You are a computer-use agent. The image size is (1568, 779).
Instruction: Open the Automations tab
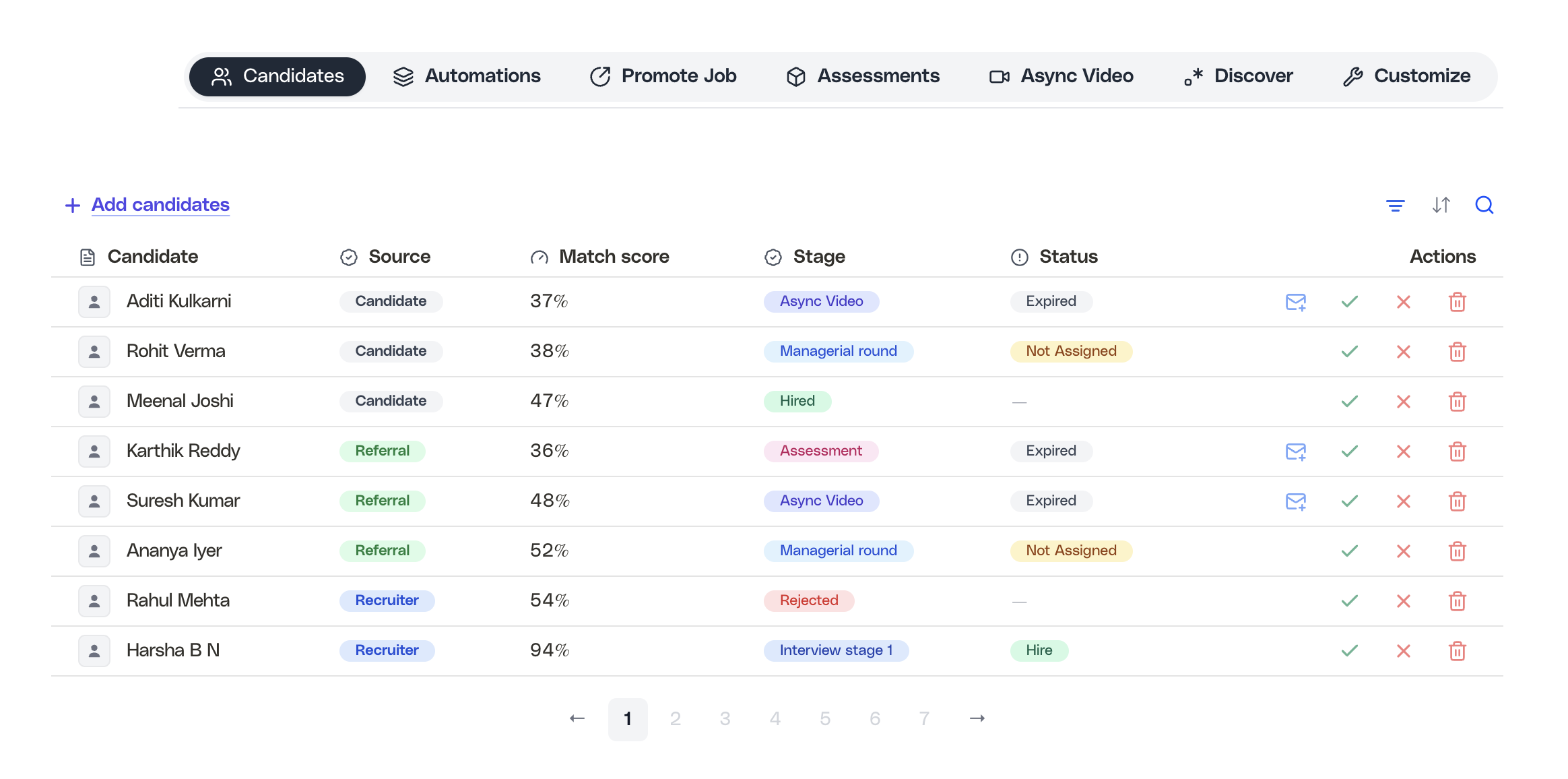coord(467,76)
